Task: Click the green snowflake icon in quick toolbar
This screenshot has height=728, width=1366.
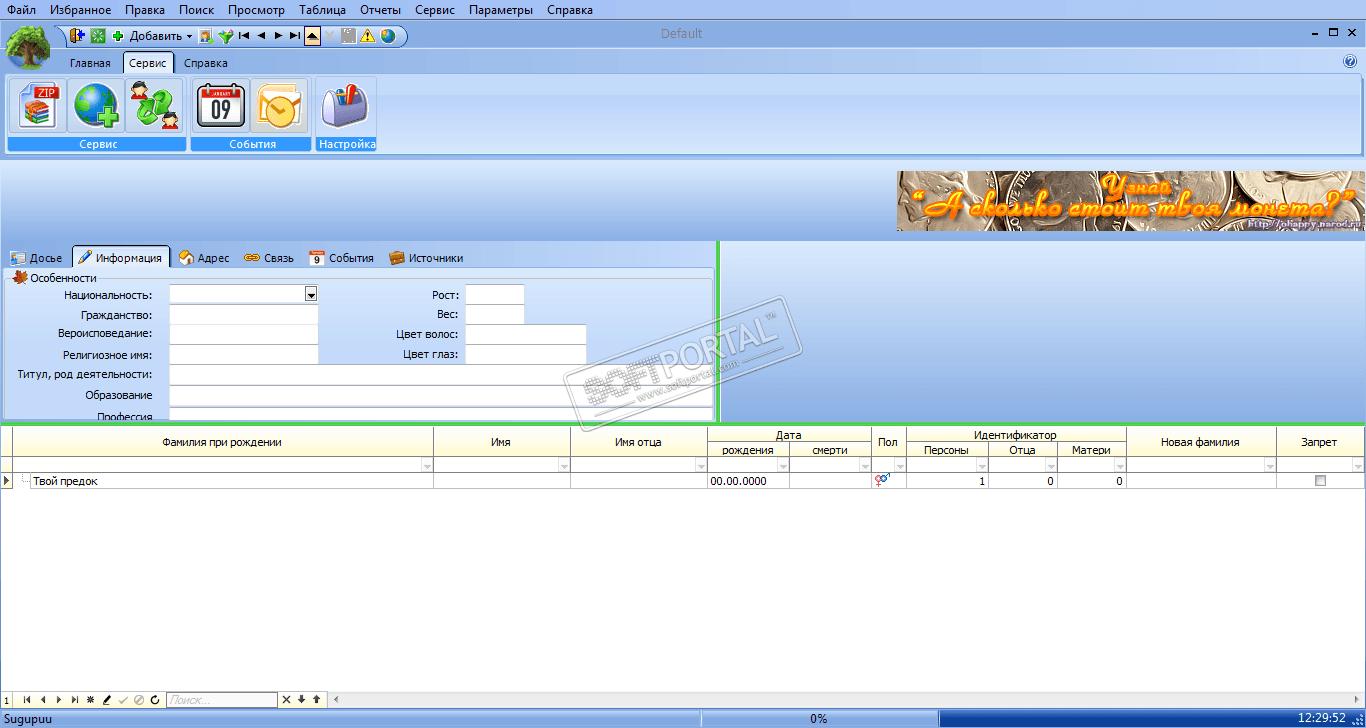Action: click(x=98, y=36)
